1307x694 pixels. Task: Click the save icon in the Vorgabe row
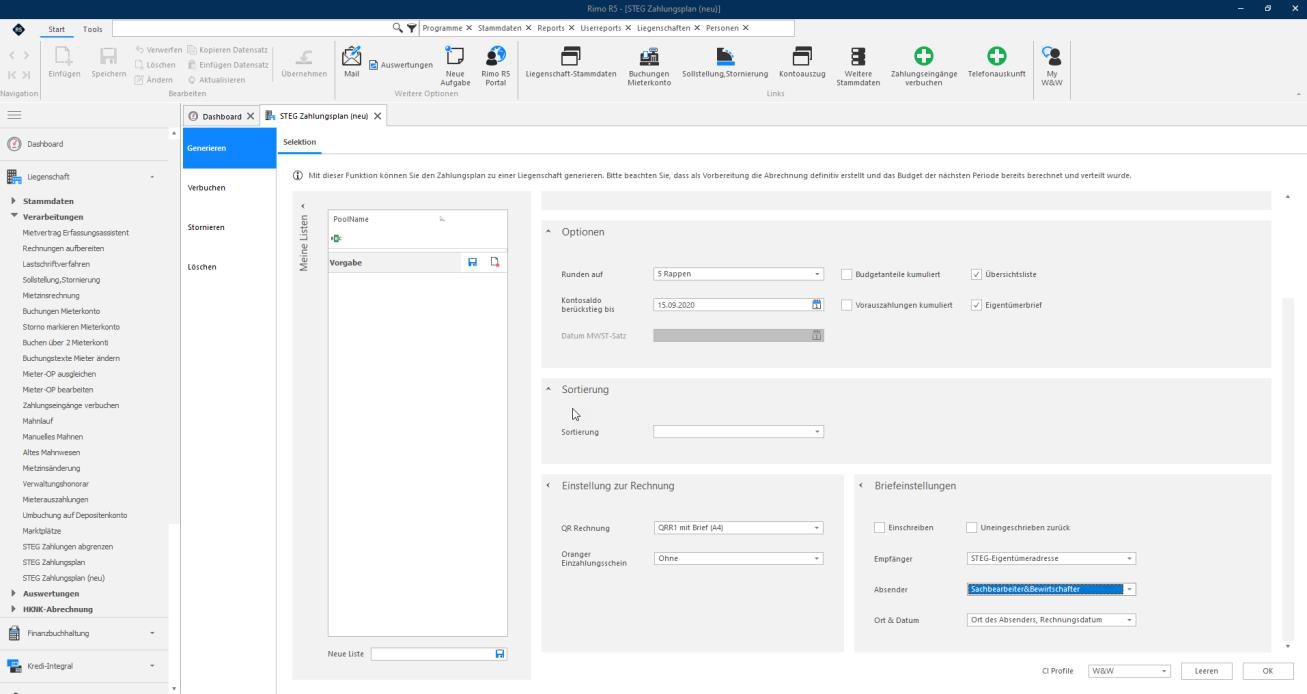coord(474,262)
